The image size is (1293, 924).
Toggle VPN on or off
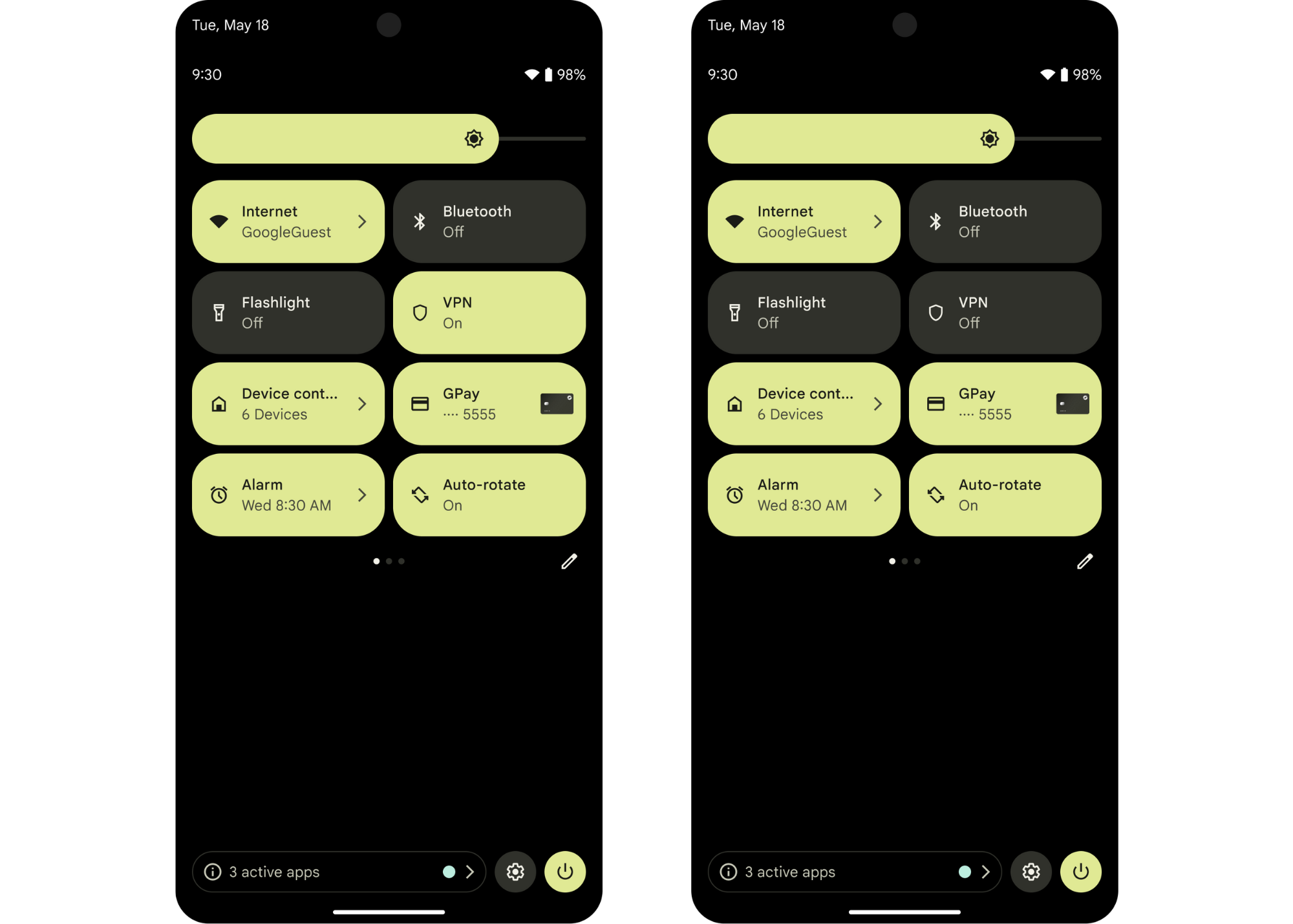[x=490, y=313]
